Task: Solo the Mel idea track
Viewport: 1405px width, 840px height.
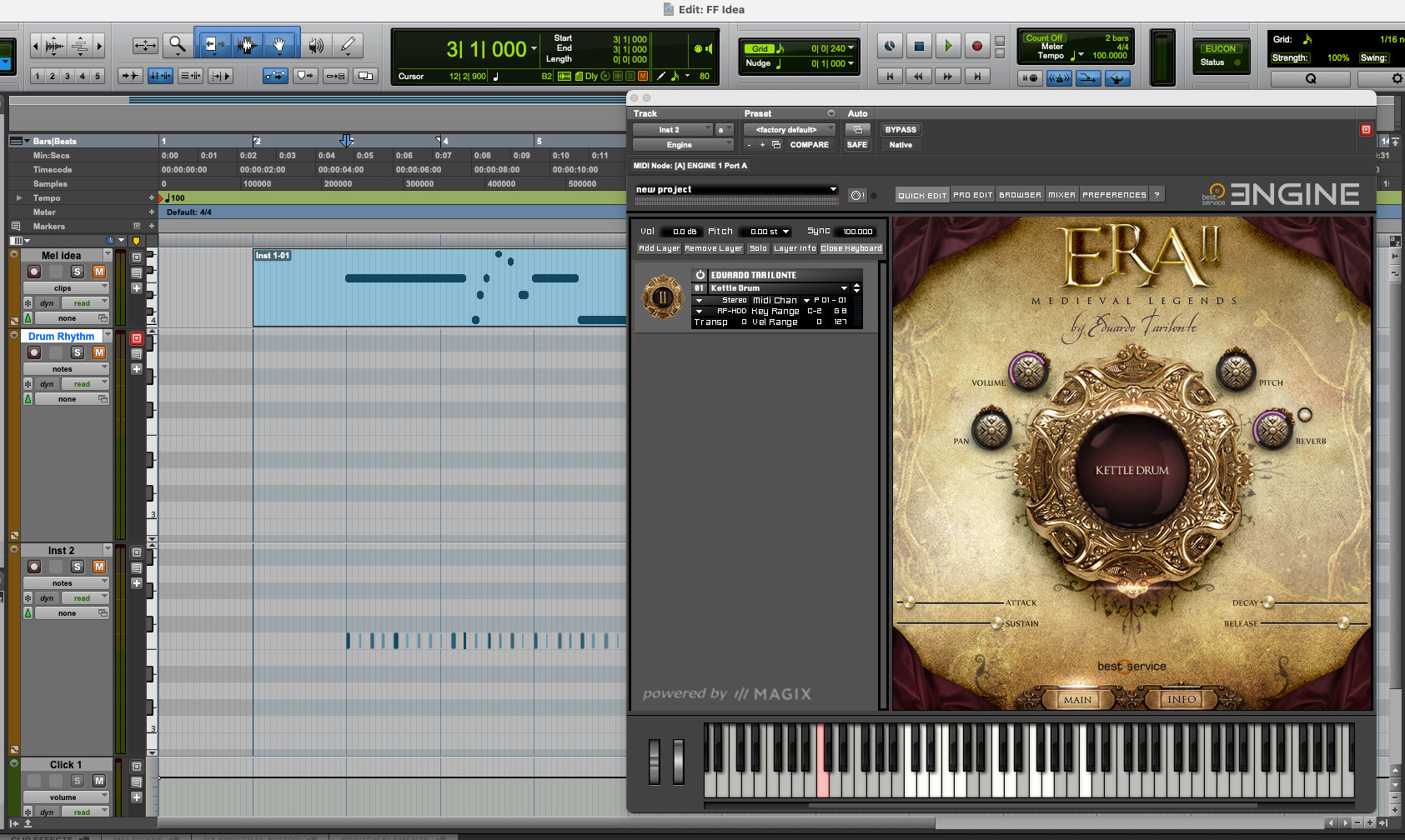Action: [x=77, y=272]
